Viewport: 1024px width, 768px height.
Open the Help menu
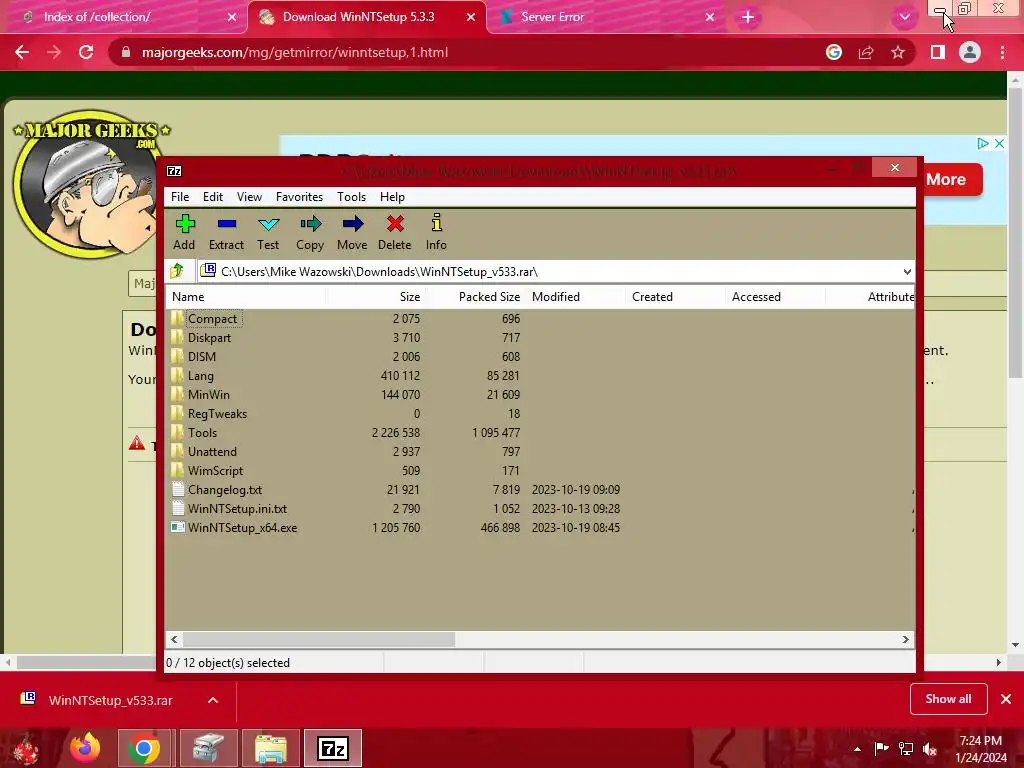(x=392, y=197)
